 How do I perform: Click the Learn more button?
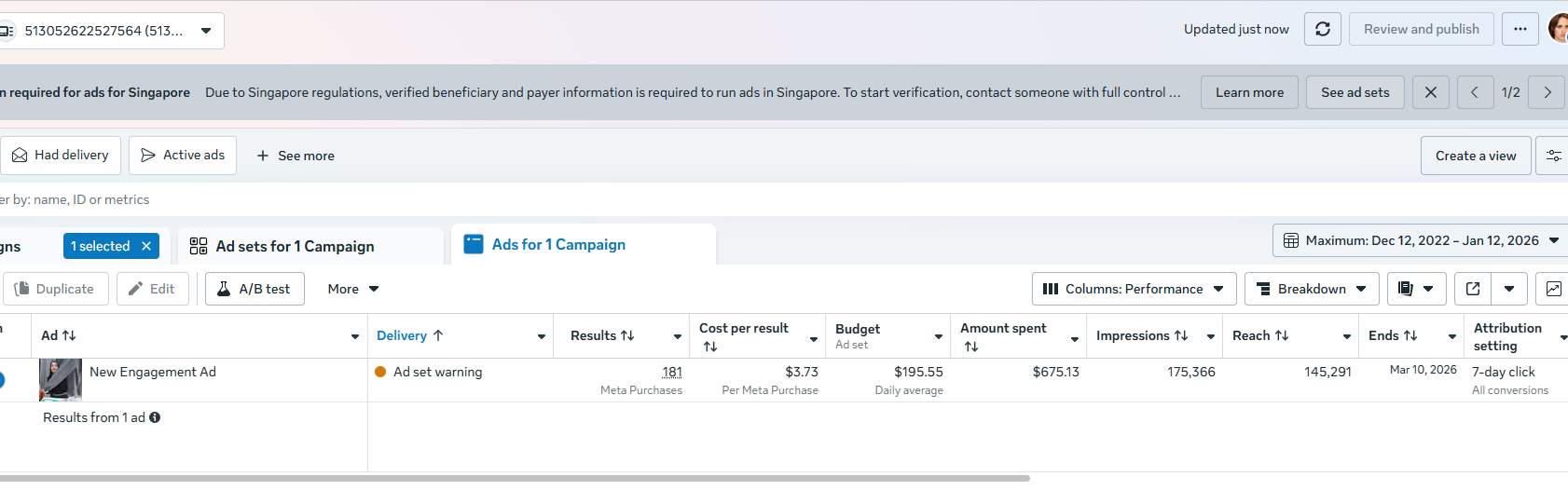pyautogui.click(x=1249, y=92)
